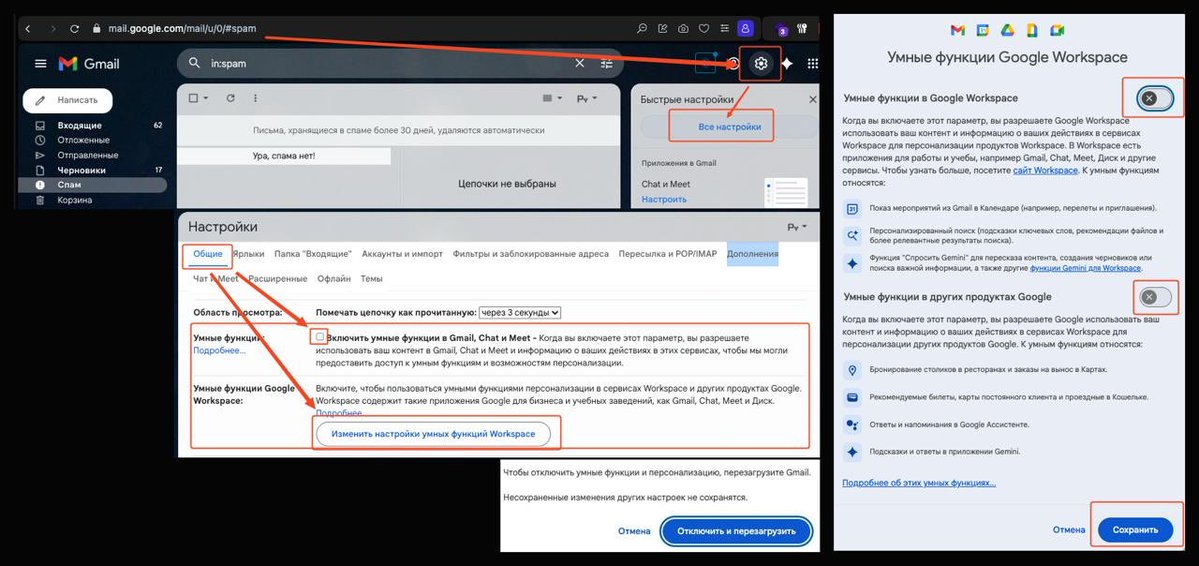This screenshot has height=566, width=1199.
Task: Check Включить умные функции в Gmail, Chat и Meet
Action: pyautogui.click(x=320, y=337)
